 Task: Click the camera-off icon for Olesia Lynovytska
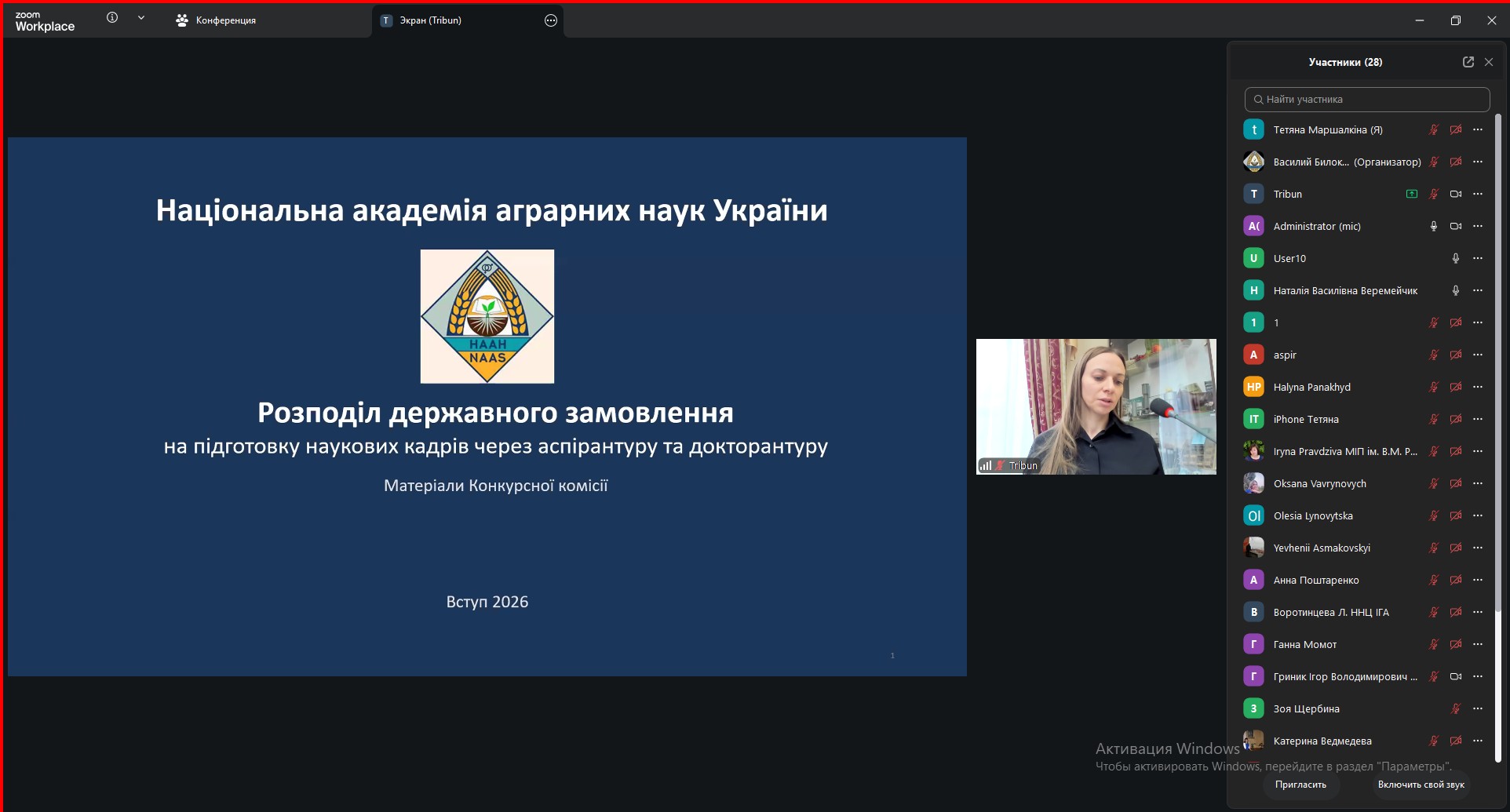1456,515
